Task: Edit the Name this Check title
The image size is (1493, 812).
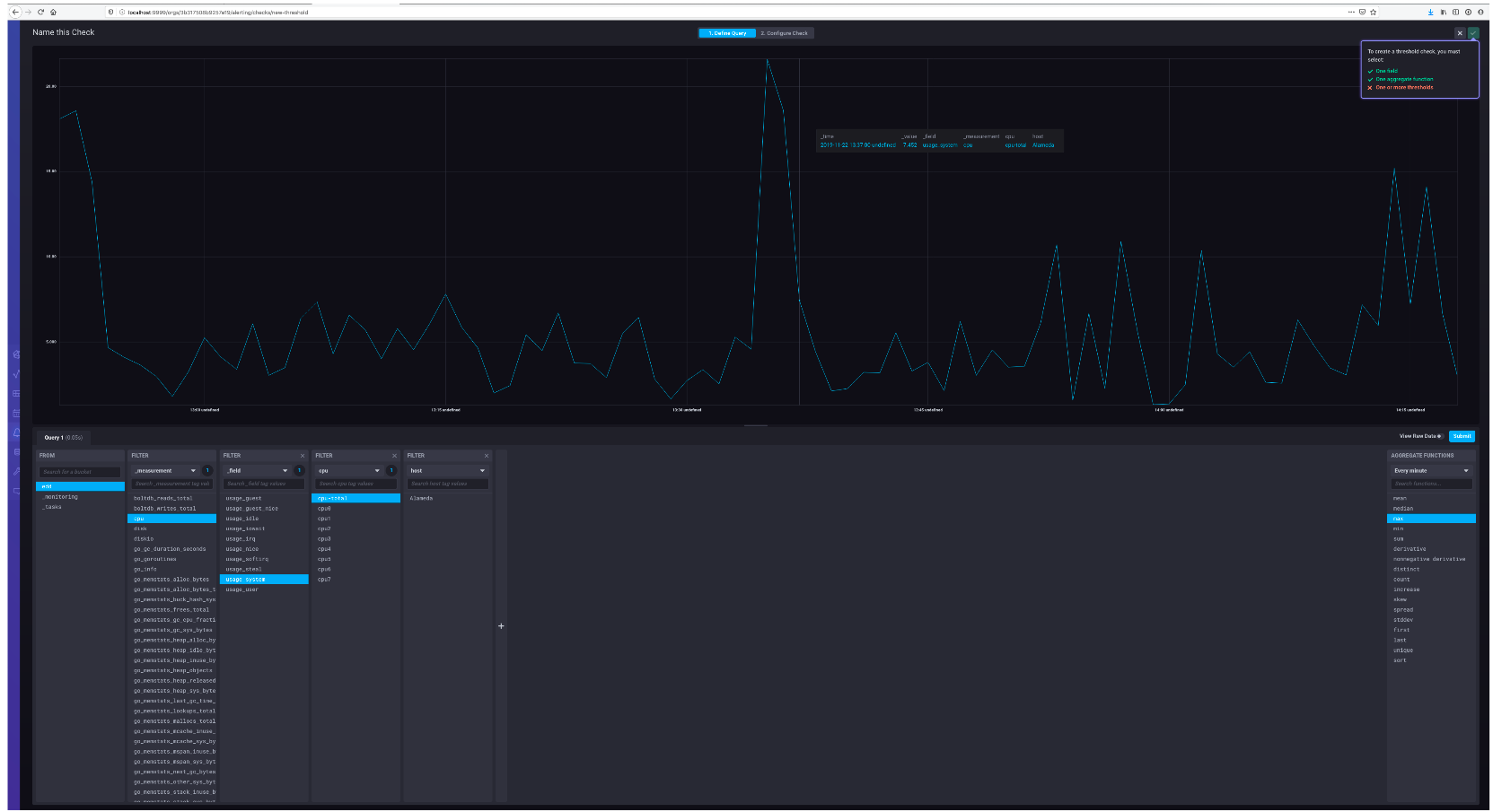Action: coord(63,32)
